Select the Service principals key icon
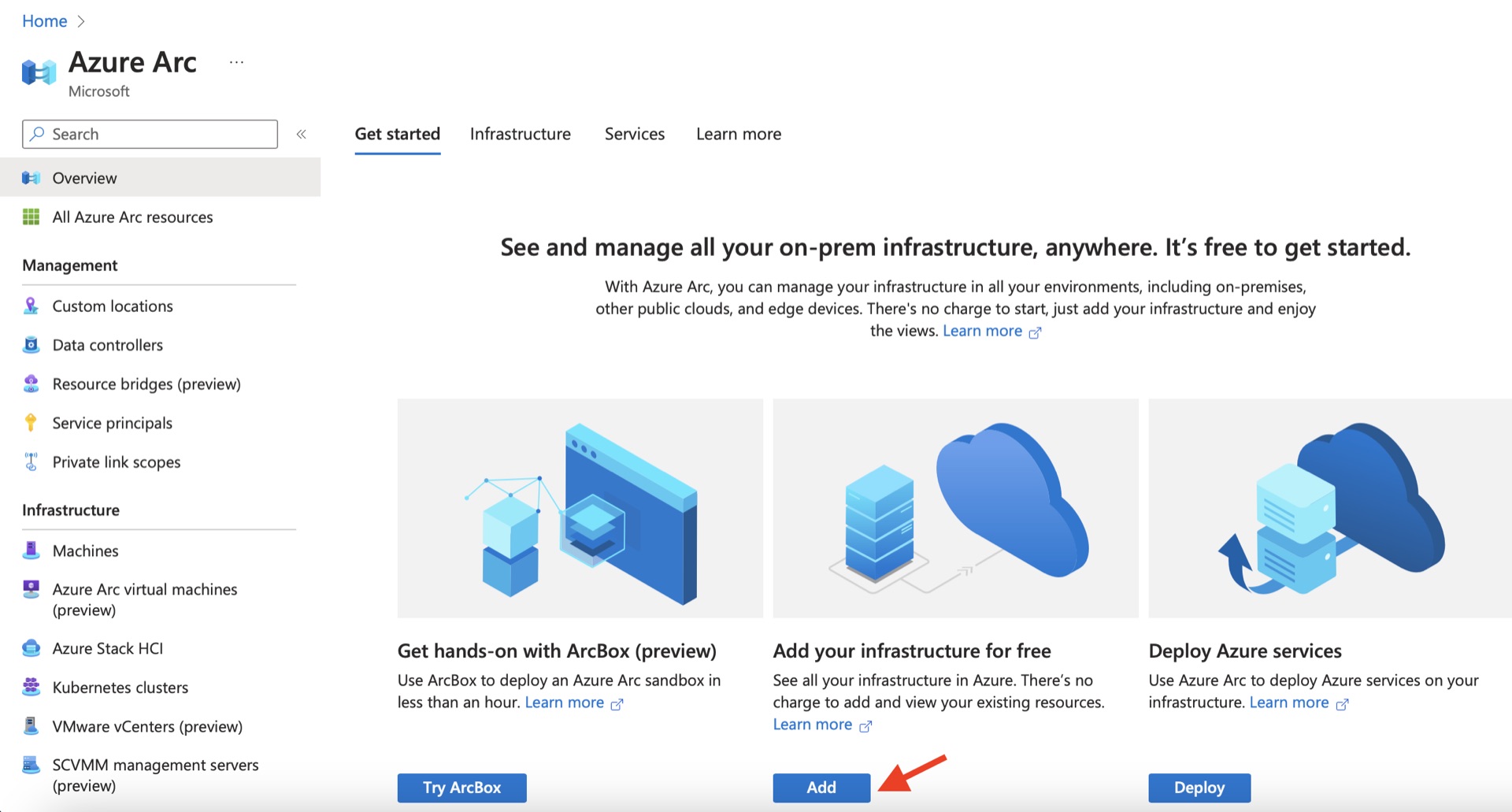The height and width of the screenshot is (812, 1512). 31,423
